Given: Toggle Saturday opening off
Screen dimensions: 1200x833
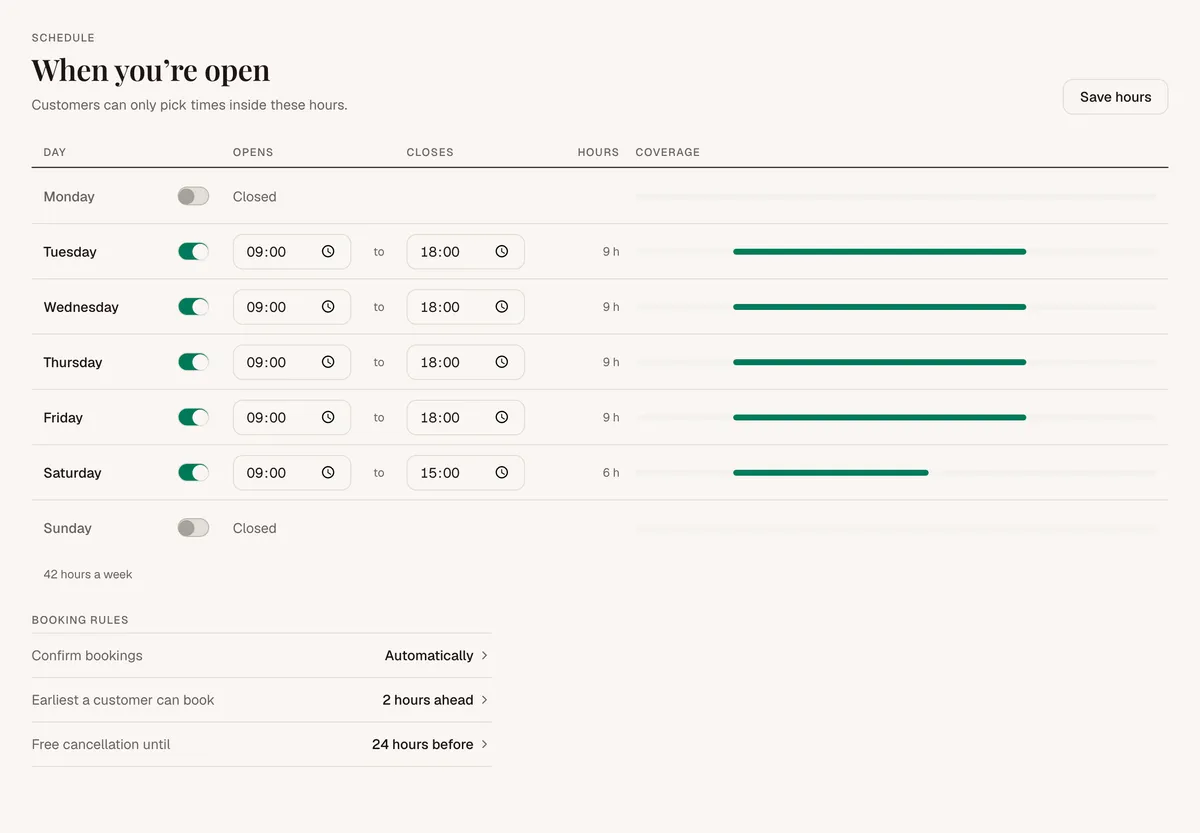Looking at the screenshot, I should [193, 473].
